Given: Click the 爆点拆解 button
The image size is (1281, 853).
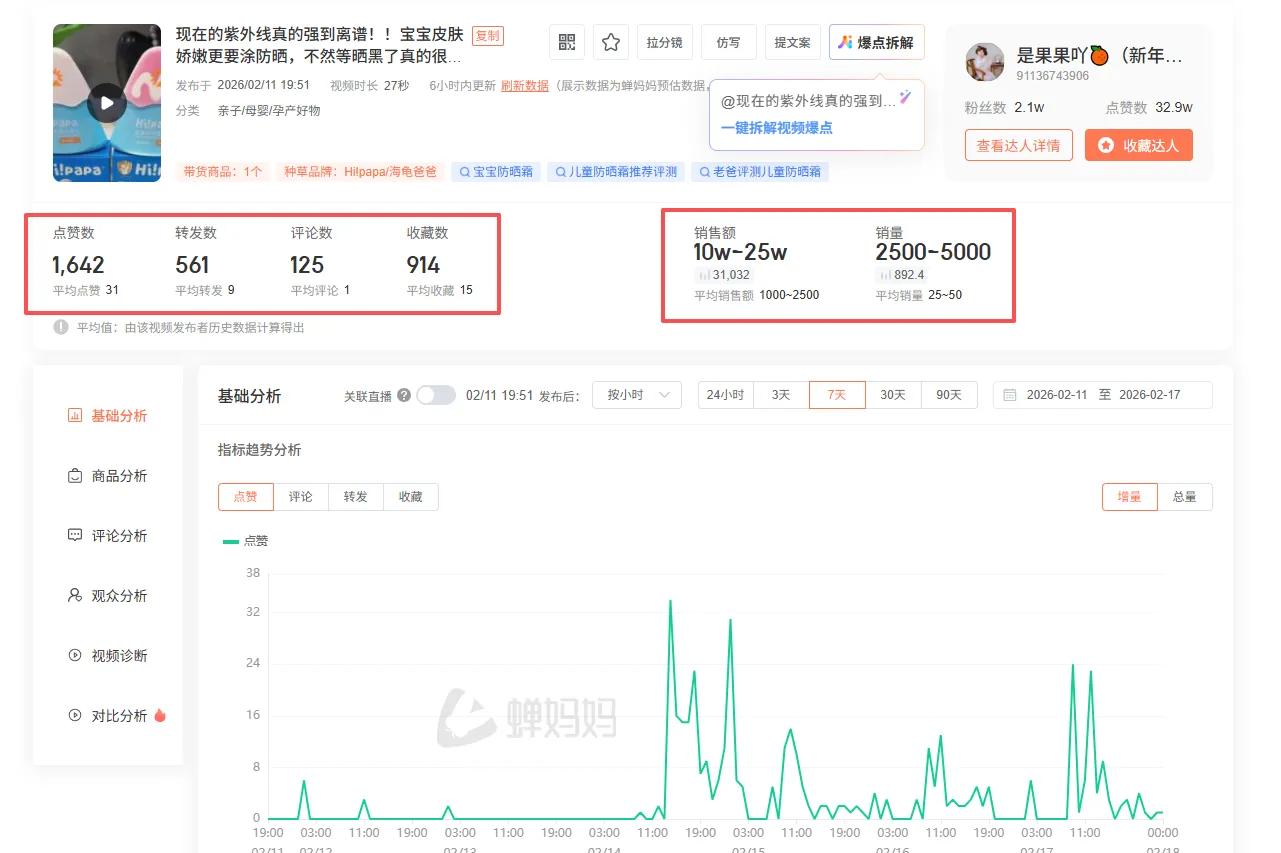Looking at the screenshot, I should coord(877,43).
